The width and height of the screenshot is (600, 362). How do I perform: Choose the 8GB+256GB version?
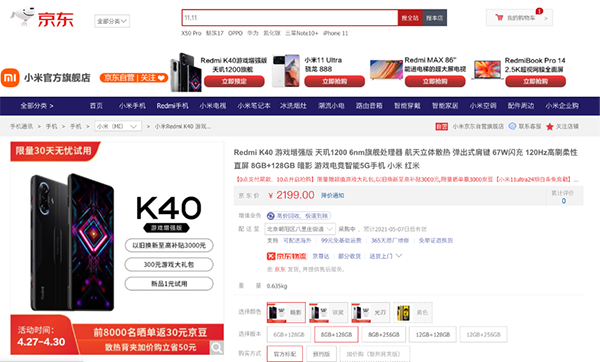point(383,334)
